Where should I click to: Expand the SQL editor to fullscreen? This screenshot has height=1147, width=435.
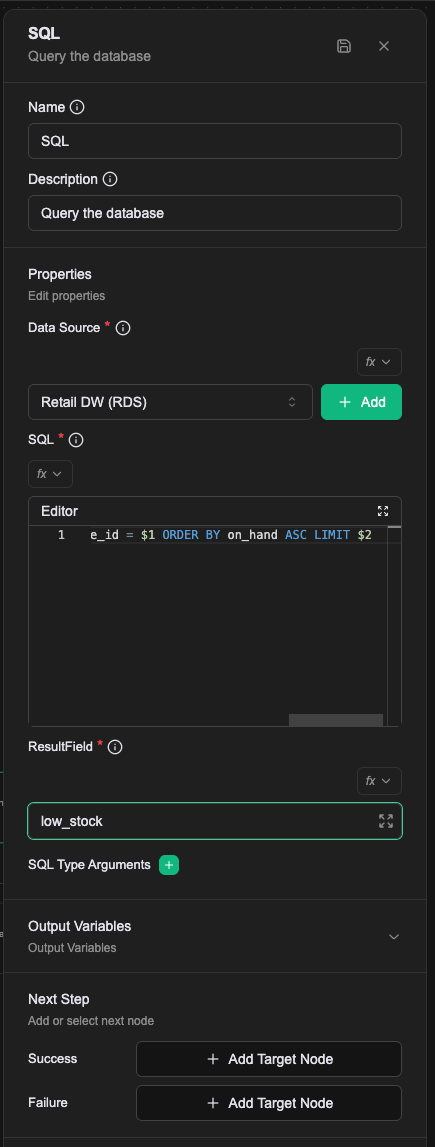click(383, 511)
